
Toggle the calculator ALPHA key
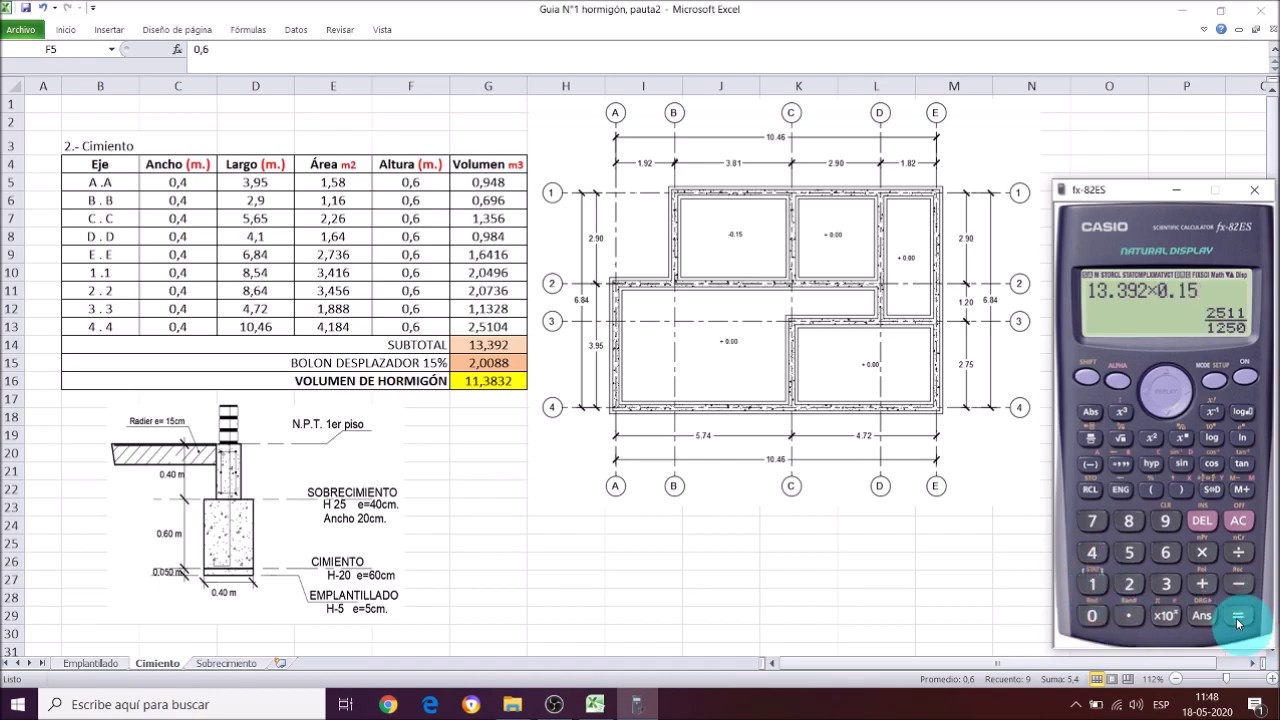pos(1117,381)
